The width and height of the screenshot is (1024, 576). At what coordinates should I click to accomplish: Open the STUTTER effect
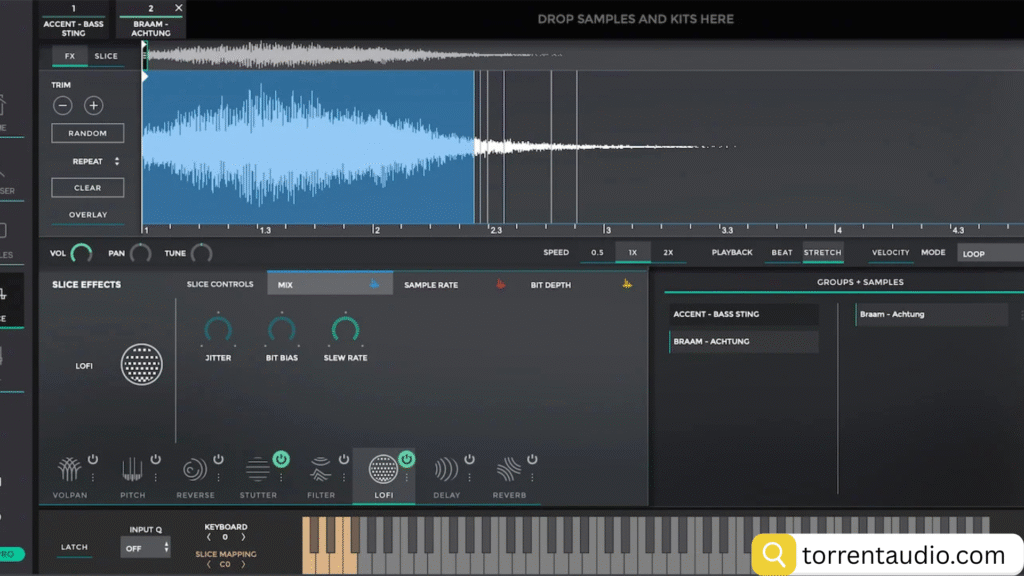(259, 470)
